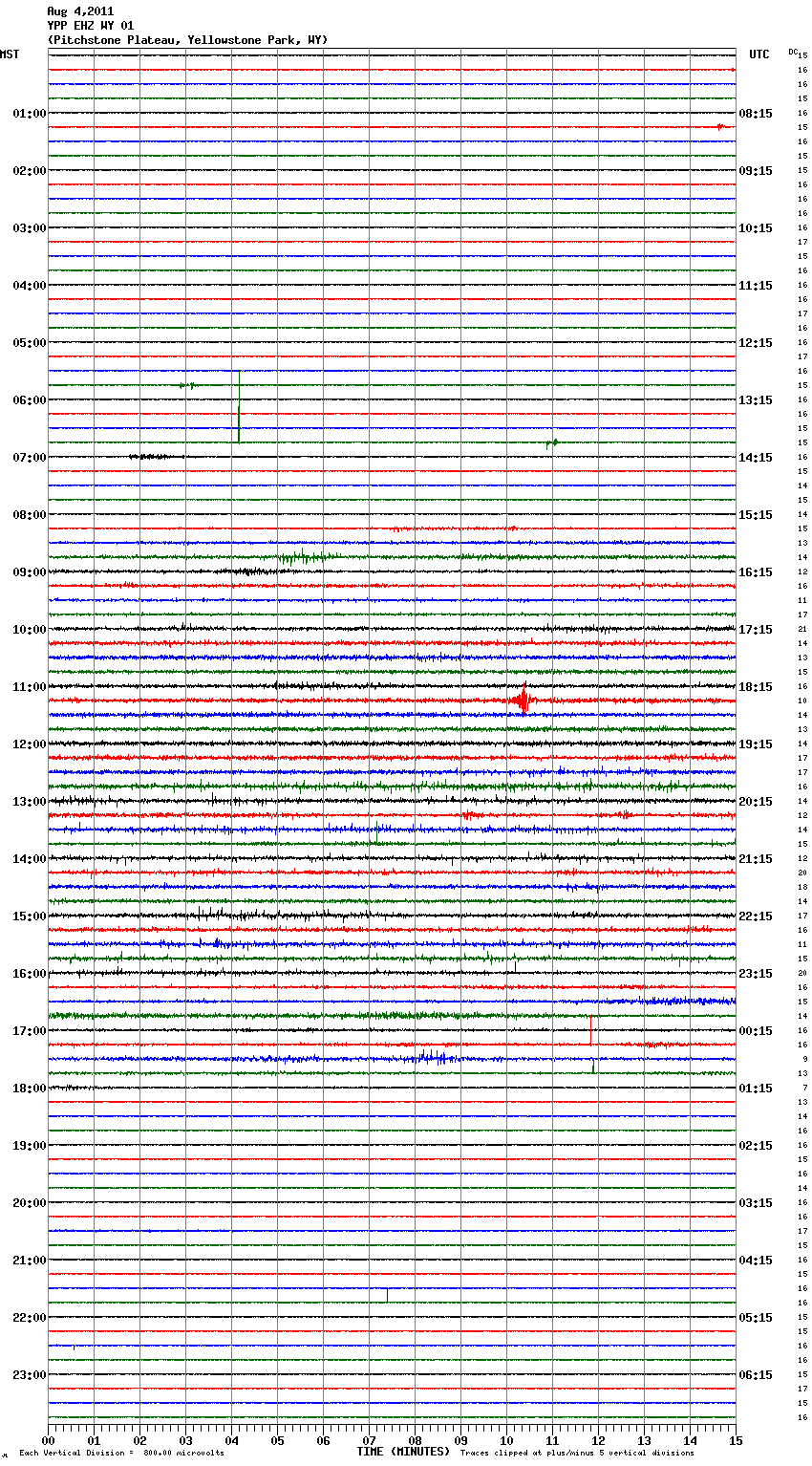Select the 07:00 MST time label

[x=30, y=458]
